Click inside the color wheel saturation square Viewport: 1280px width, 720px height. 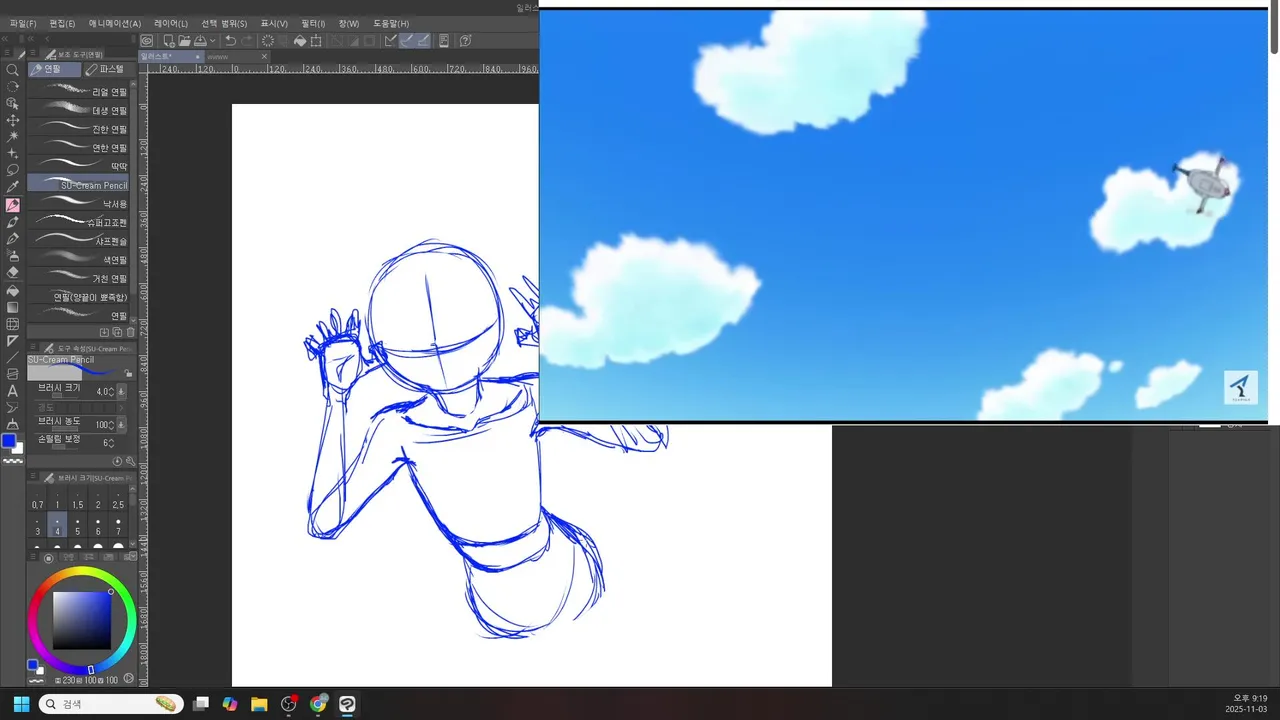click(82, 621)
